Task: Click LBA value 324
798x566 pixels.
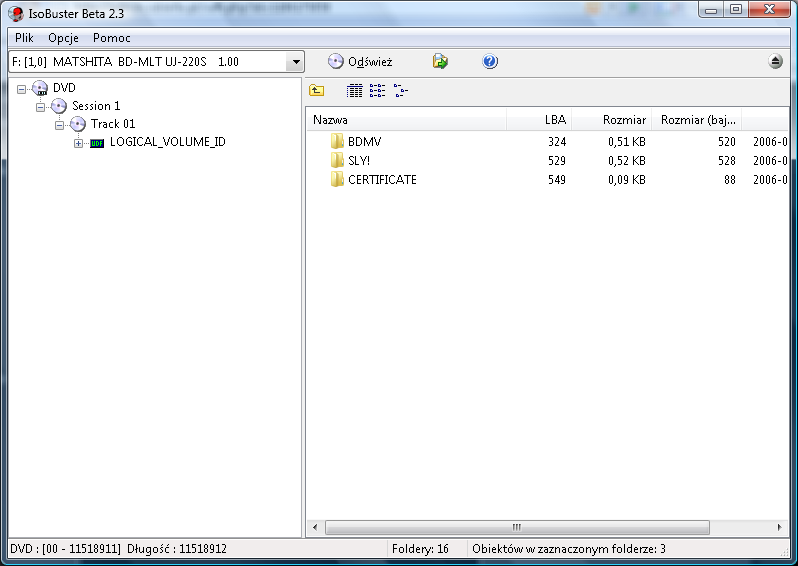Action: point(557,142)
